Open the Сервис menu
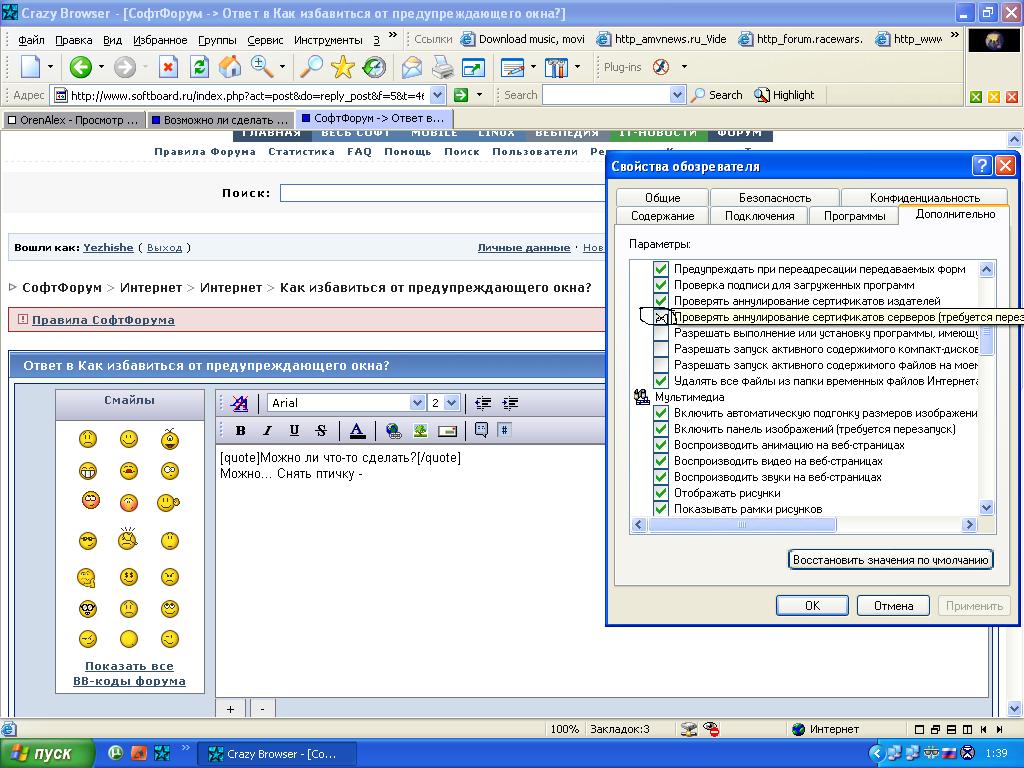The width and height of the screenshot is (1024, 768). tap(265, 40)
